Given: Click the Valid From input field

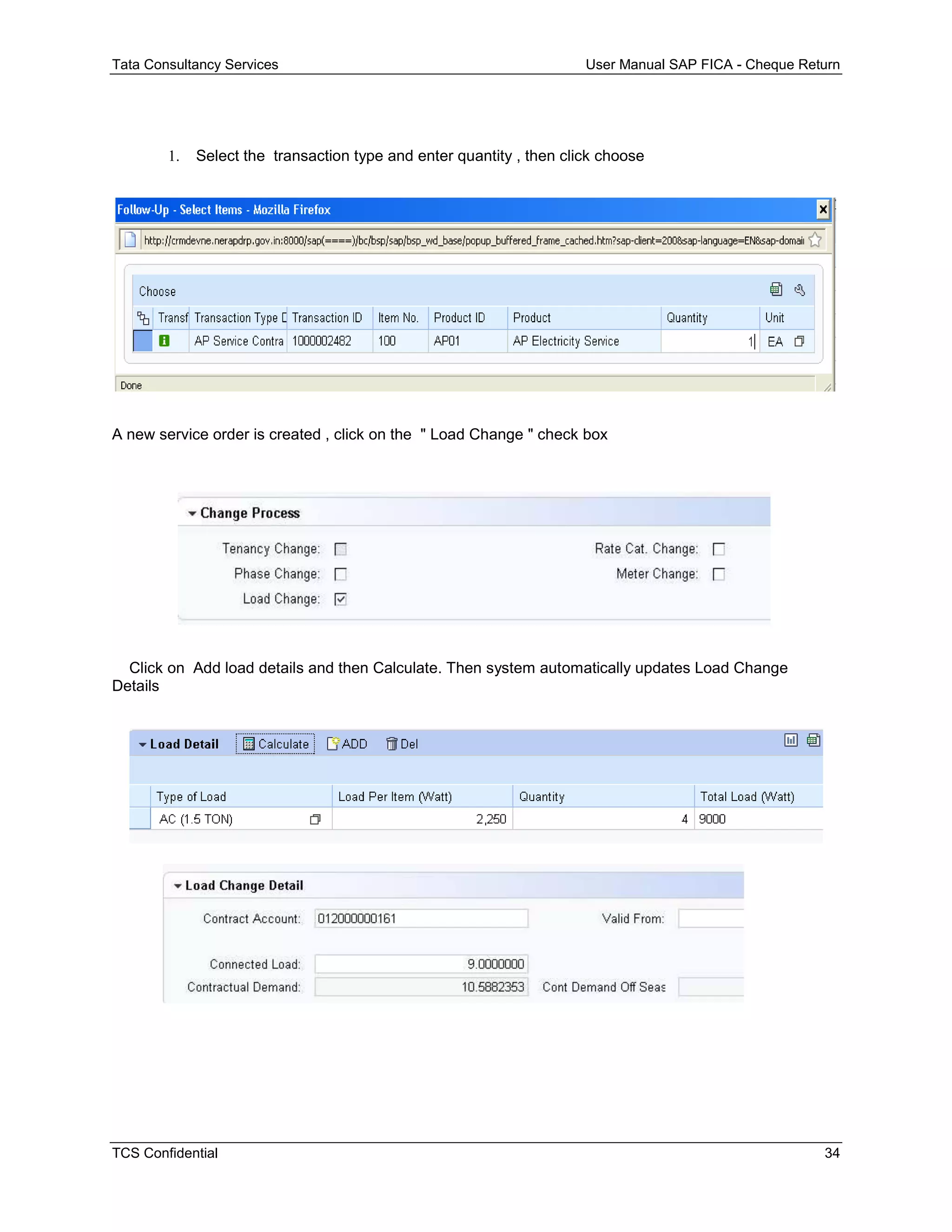Looking at the screenshot, I should [711, 918].
